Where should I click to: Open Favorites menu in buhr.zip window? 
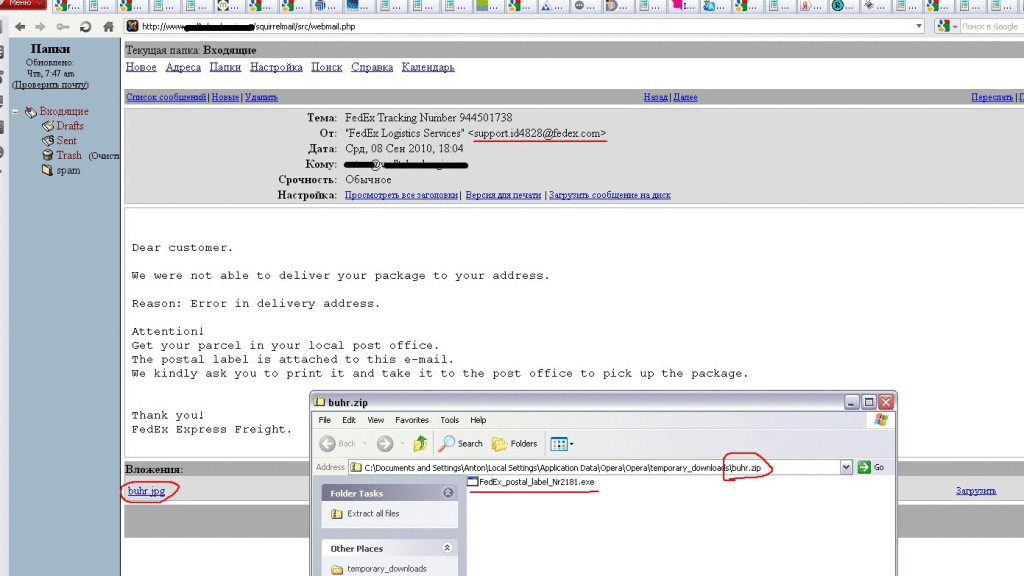411,420
